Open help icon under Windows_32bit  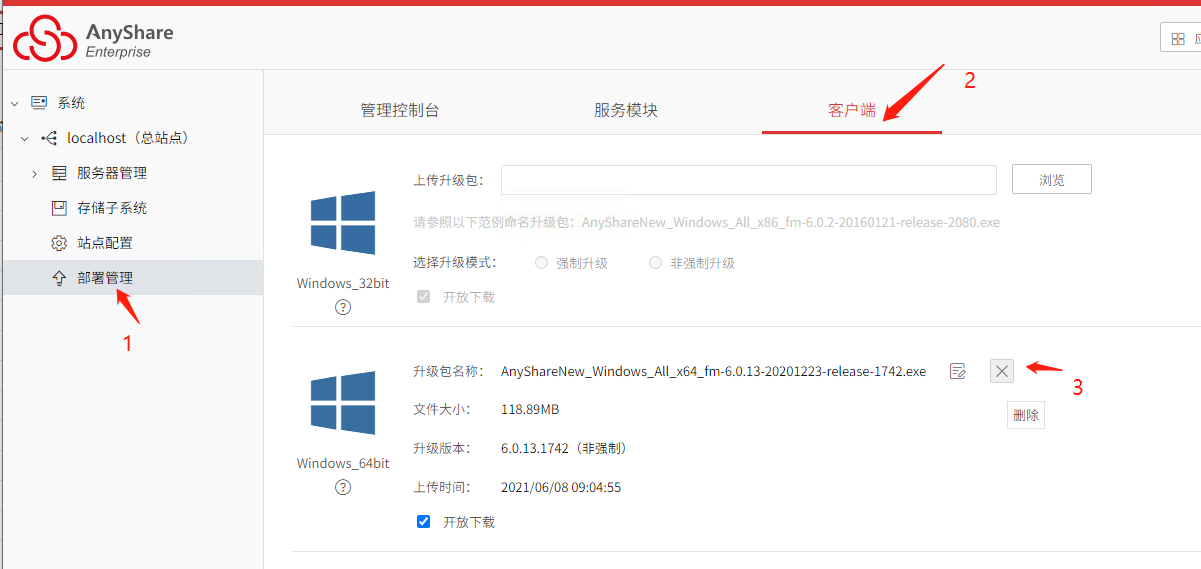tap(343, 307)
